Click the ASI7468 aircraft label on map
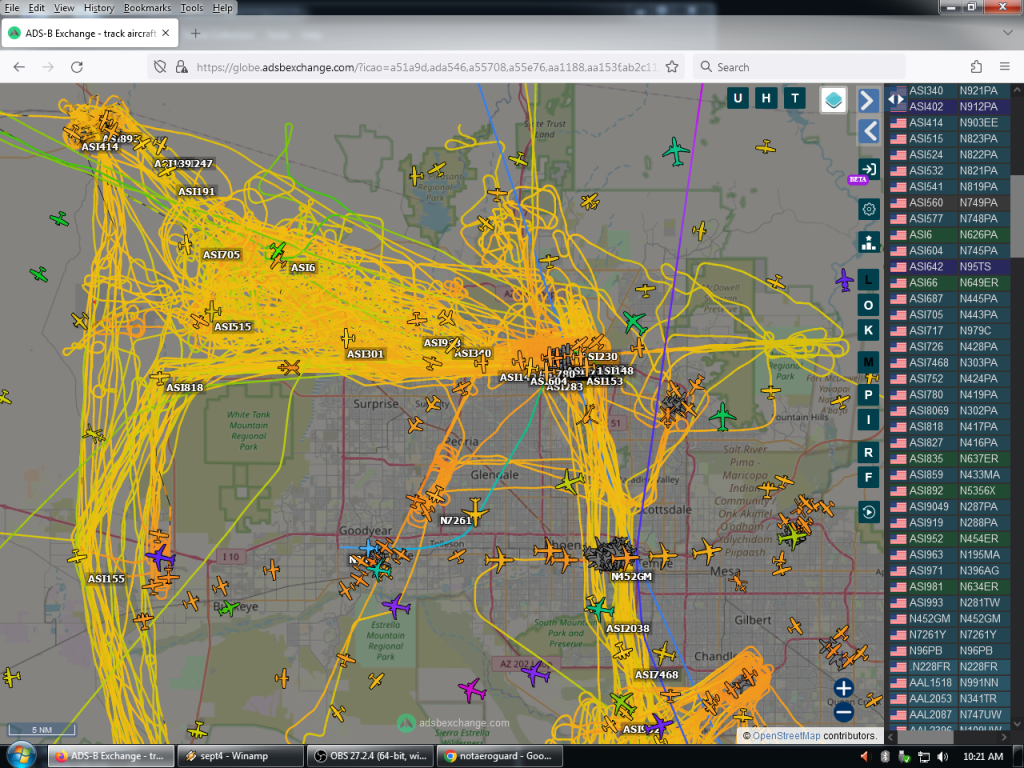The image size is (1024, 768). click(x=656, y=675)
